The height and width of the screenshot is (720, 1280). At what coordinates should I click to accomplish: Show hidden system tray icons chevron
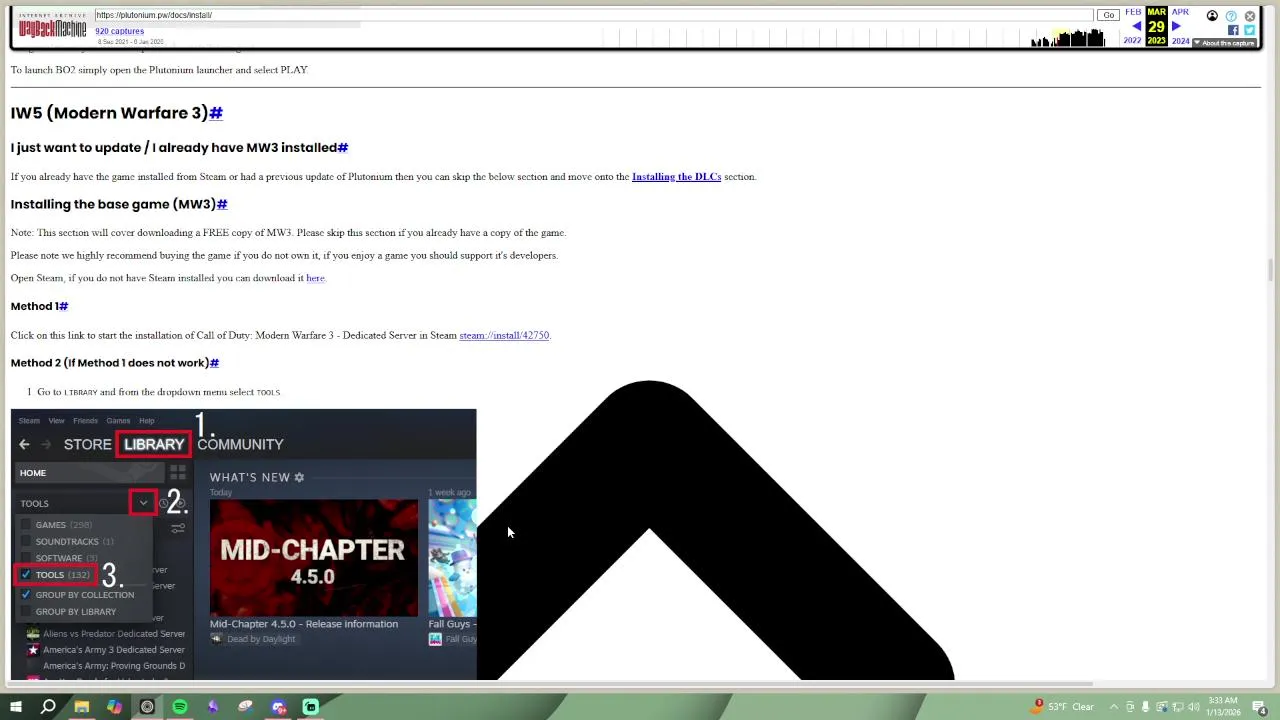1114,707
